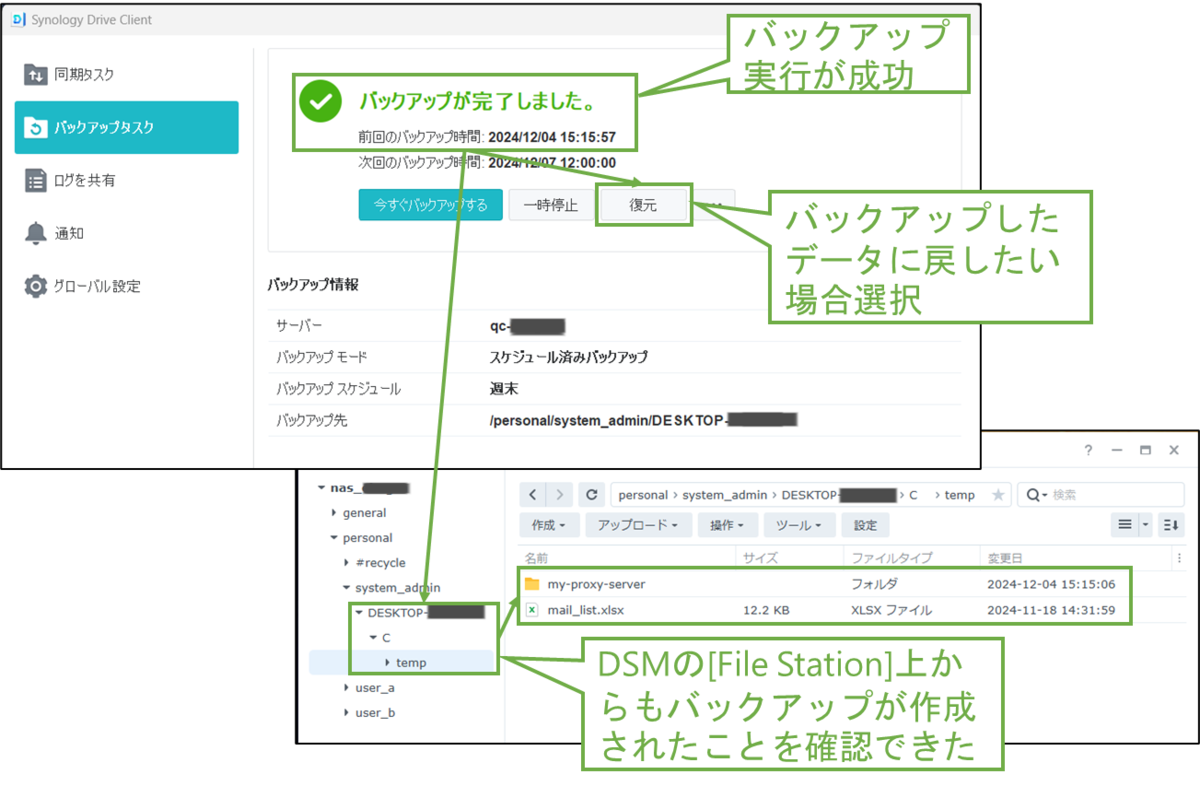The image size is (1200, 786).
Task: Open 通知 in the sidebar
Action: coord(126,233)
